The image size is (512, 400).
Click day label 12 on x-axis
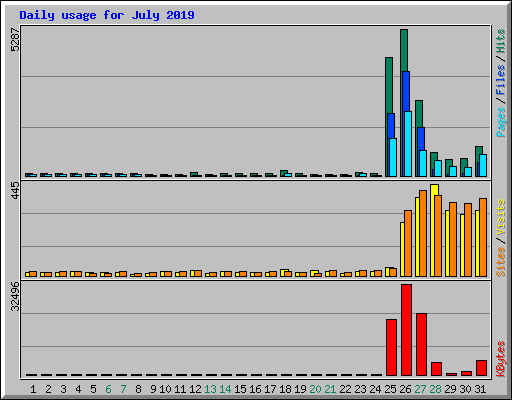195,389
